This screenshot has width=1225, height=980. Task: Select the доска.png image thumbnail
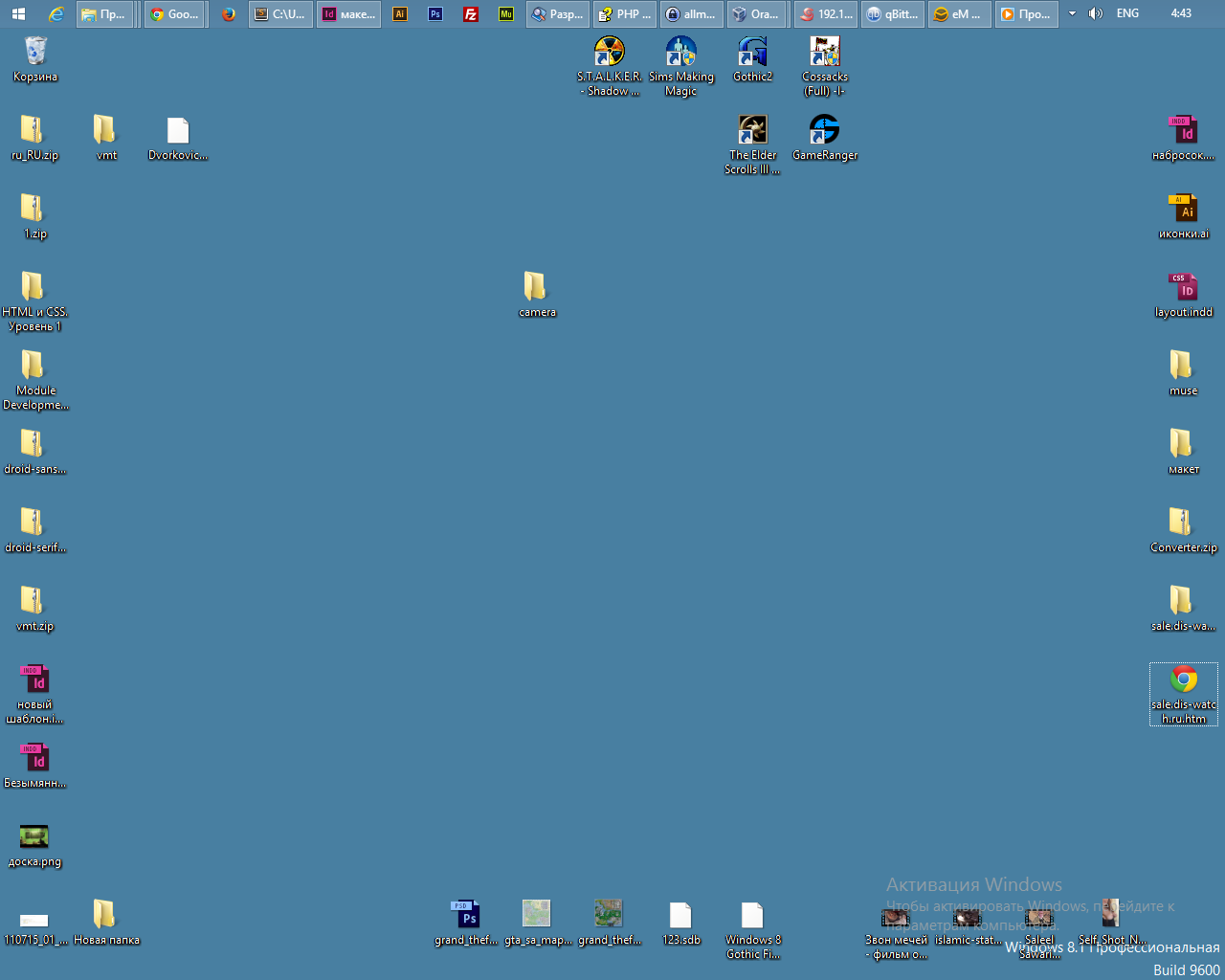[x=34, y=836]
